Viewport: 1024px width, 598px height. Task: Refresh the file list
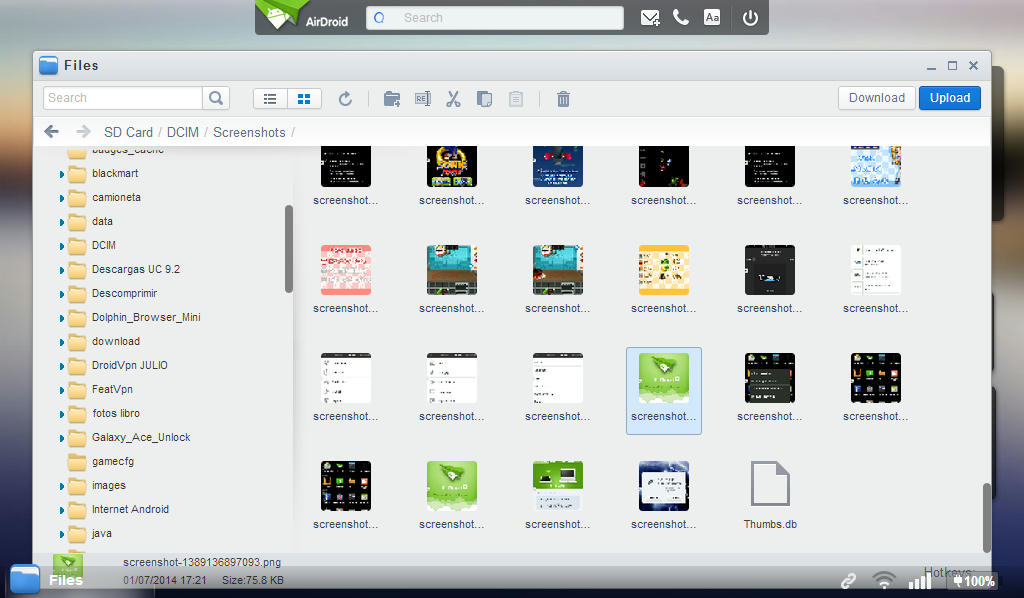pos(345,98)
